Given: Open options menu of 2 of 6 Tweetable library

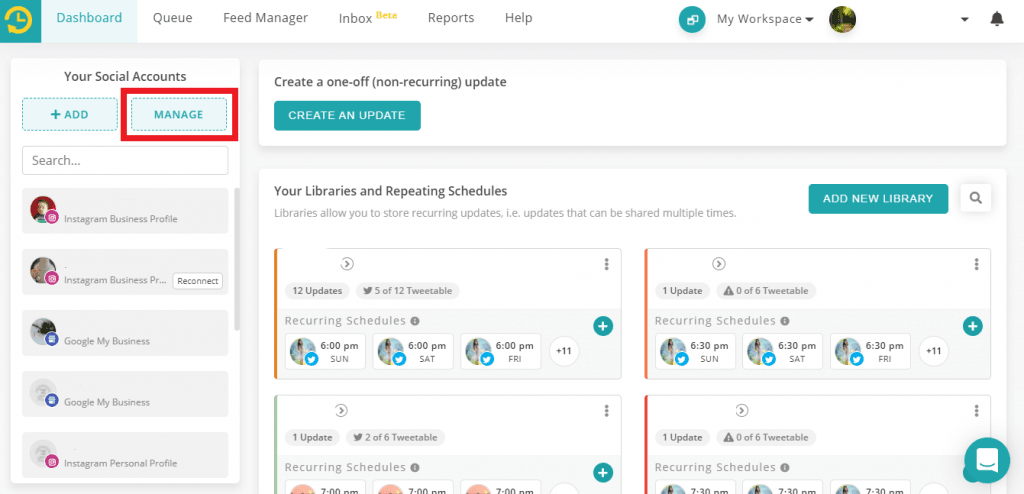Looking at the screenshot, I should tap(607, 411).
